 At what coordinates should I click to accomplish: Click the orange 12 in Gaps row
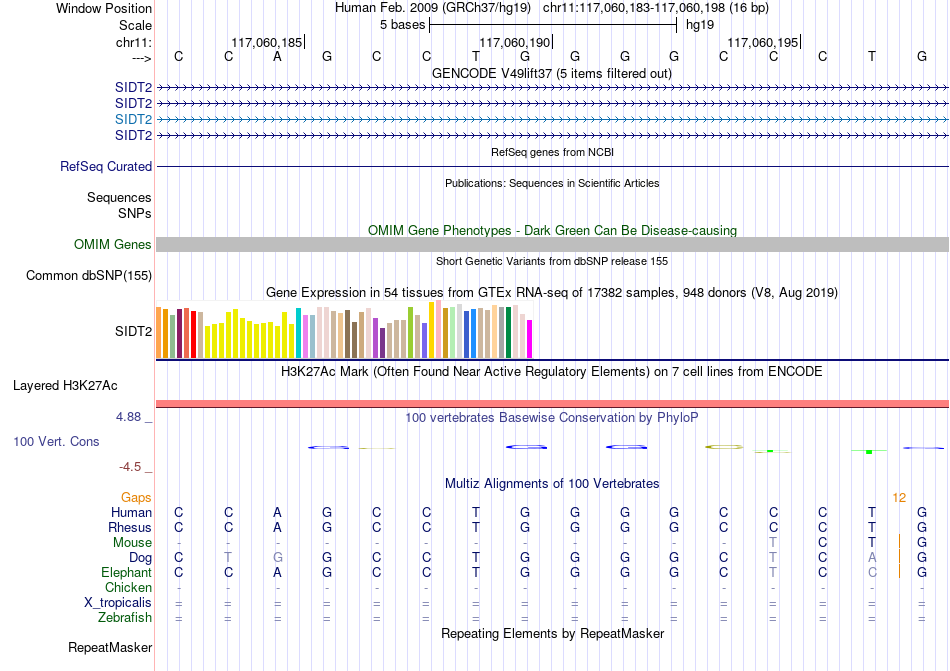tap(899, 498)
